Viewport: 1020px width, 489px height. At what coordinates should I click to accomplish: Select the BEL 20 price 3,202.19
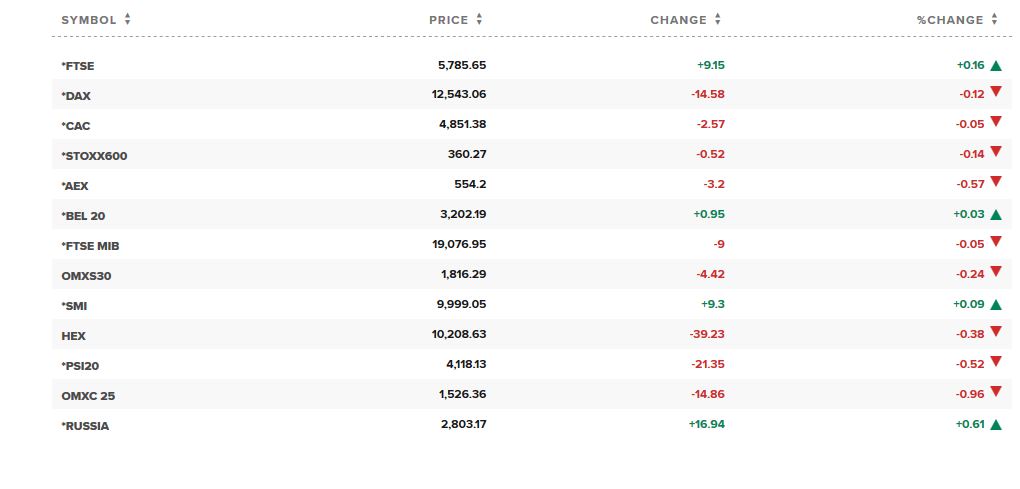click(463, 214)
